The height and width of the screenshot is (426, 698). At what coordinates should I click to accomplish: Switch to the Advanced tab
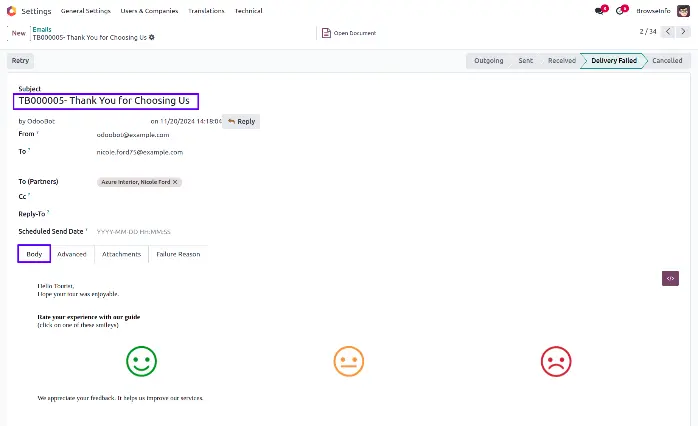72,254
